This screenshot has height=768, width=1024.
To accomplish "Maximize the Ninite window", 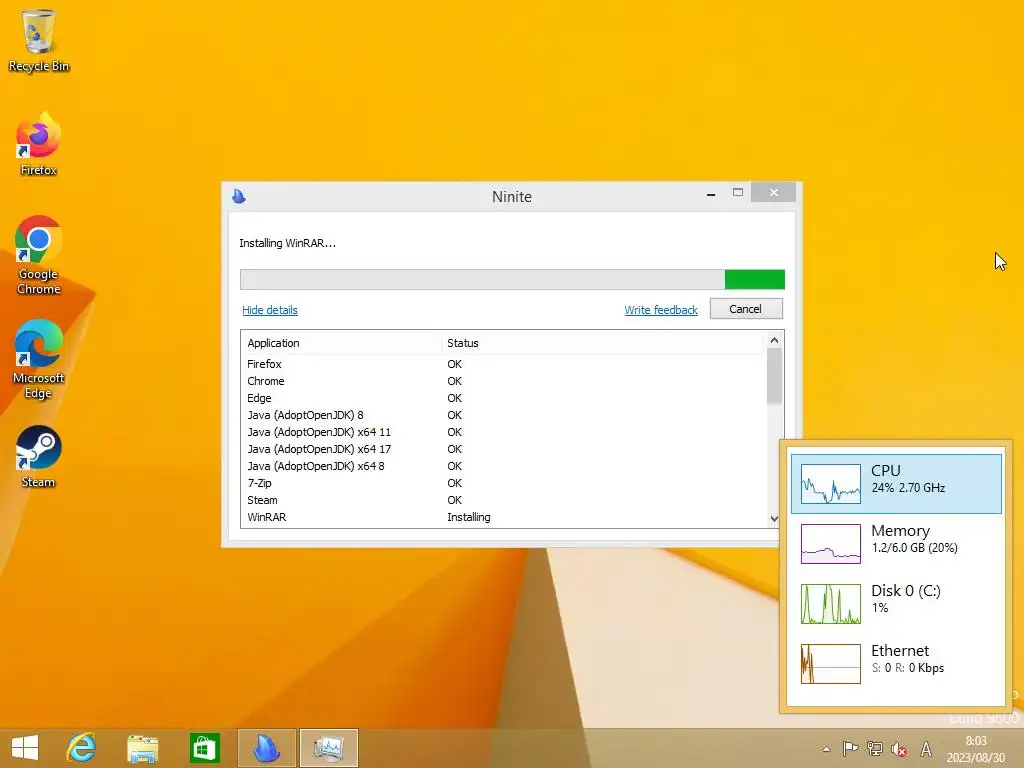I will [738, 193].
